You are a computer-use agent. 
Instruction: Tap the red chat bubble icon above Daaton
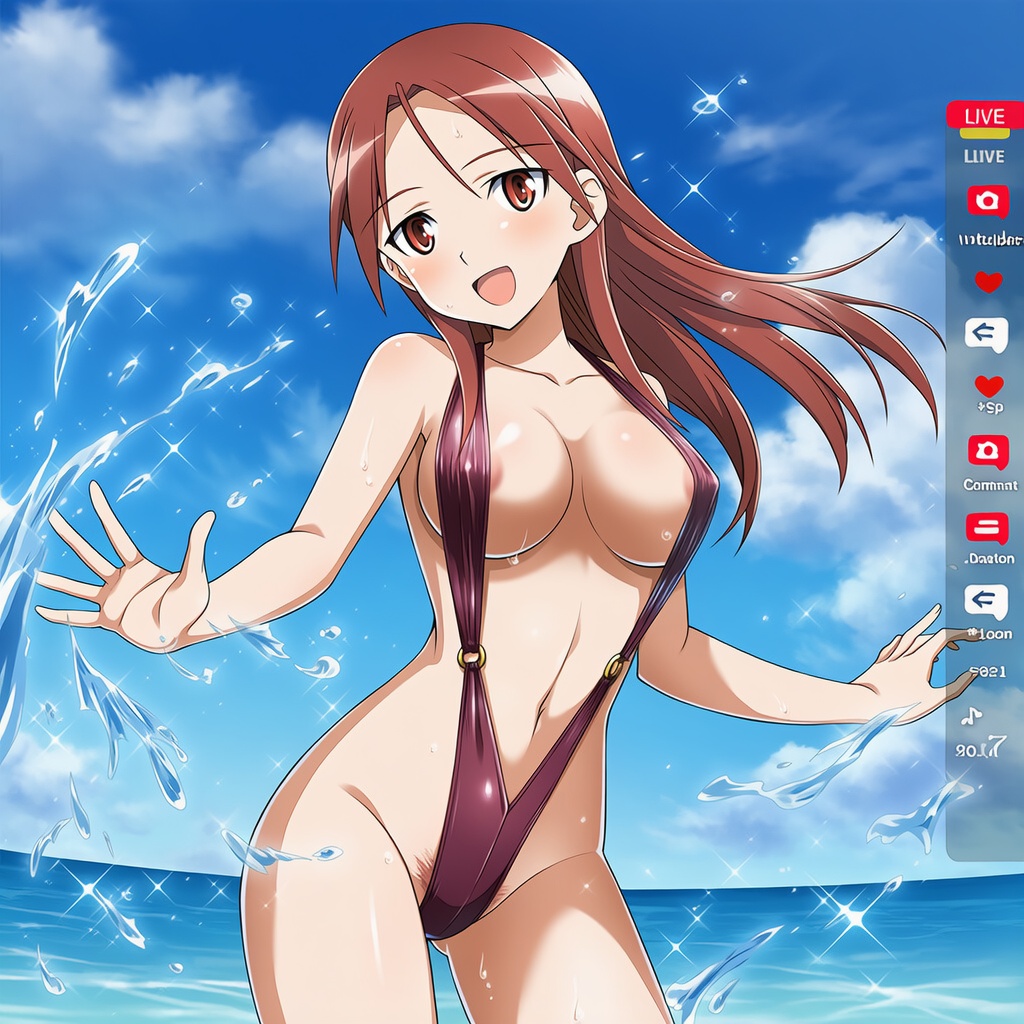tap(987, 529)
